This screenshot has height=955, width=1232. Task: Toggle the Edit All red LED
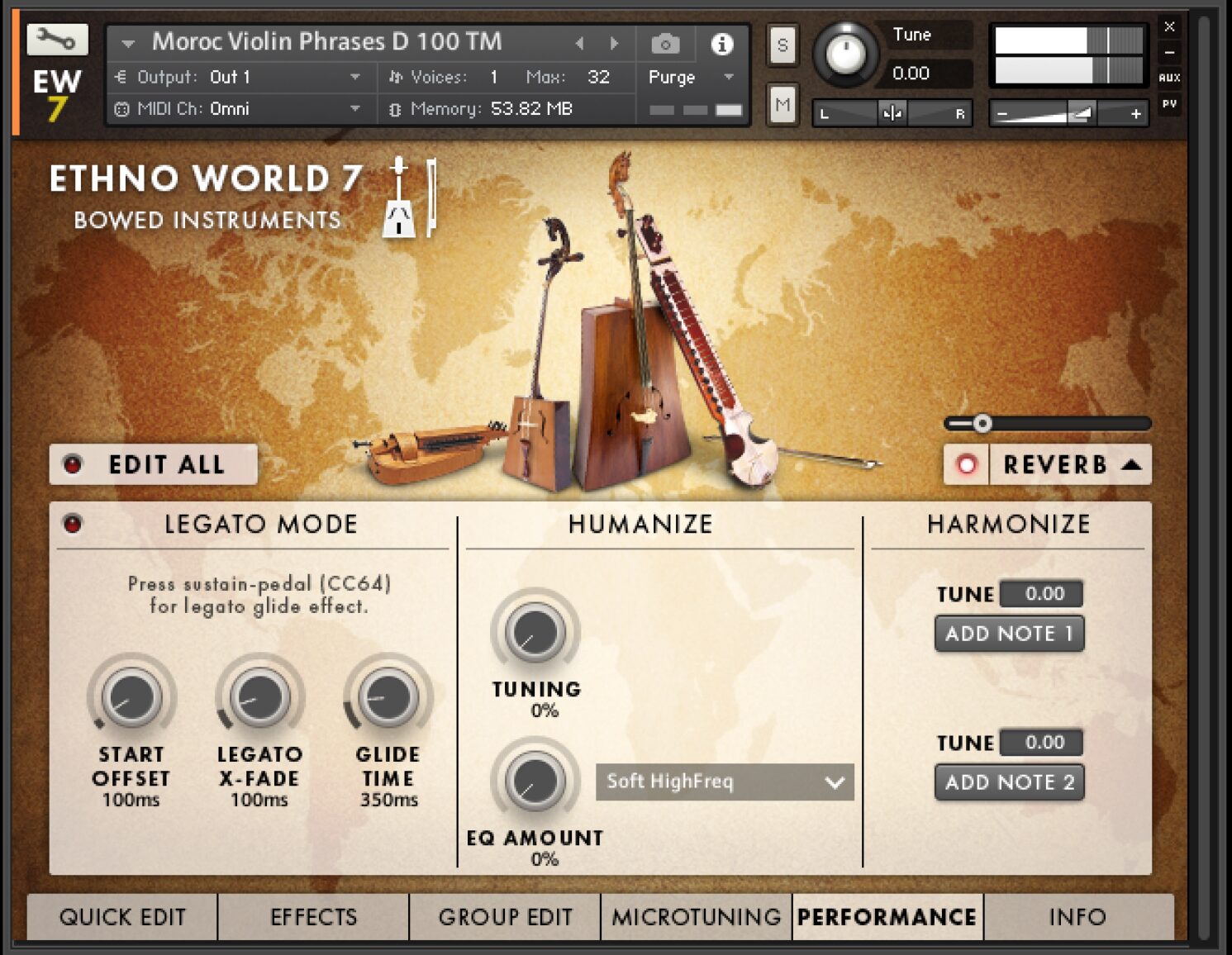[73, 464]
